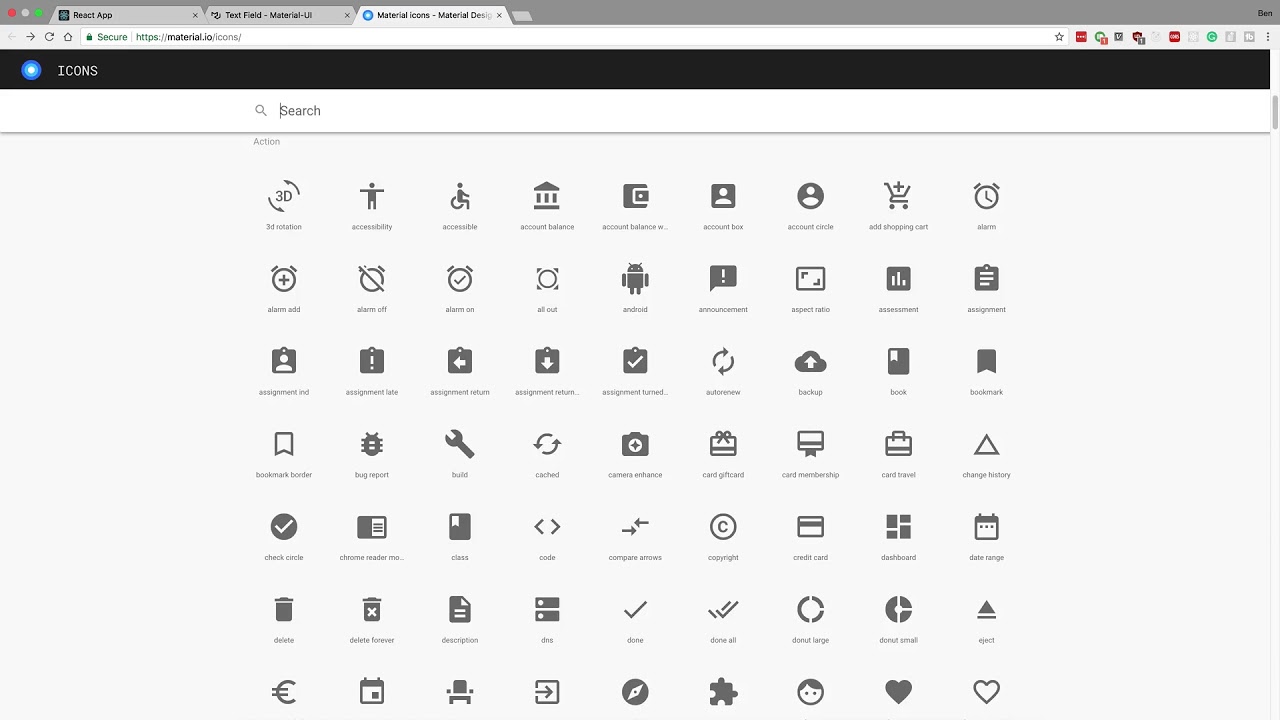This screenshot has width=1280, height=720.
Task: Click the build wrench icon
Action: [459, 443]
